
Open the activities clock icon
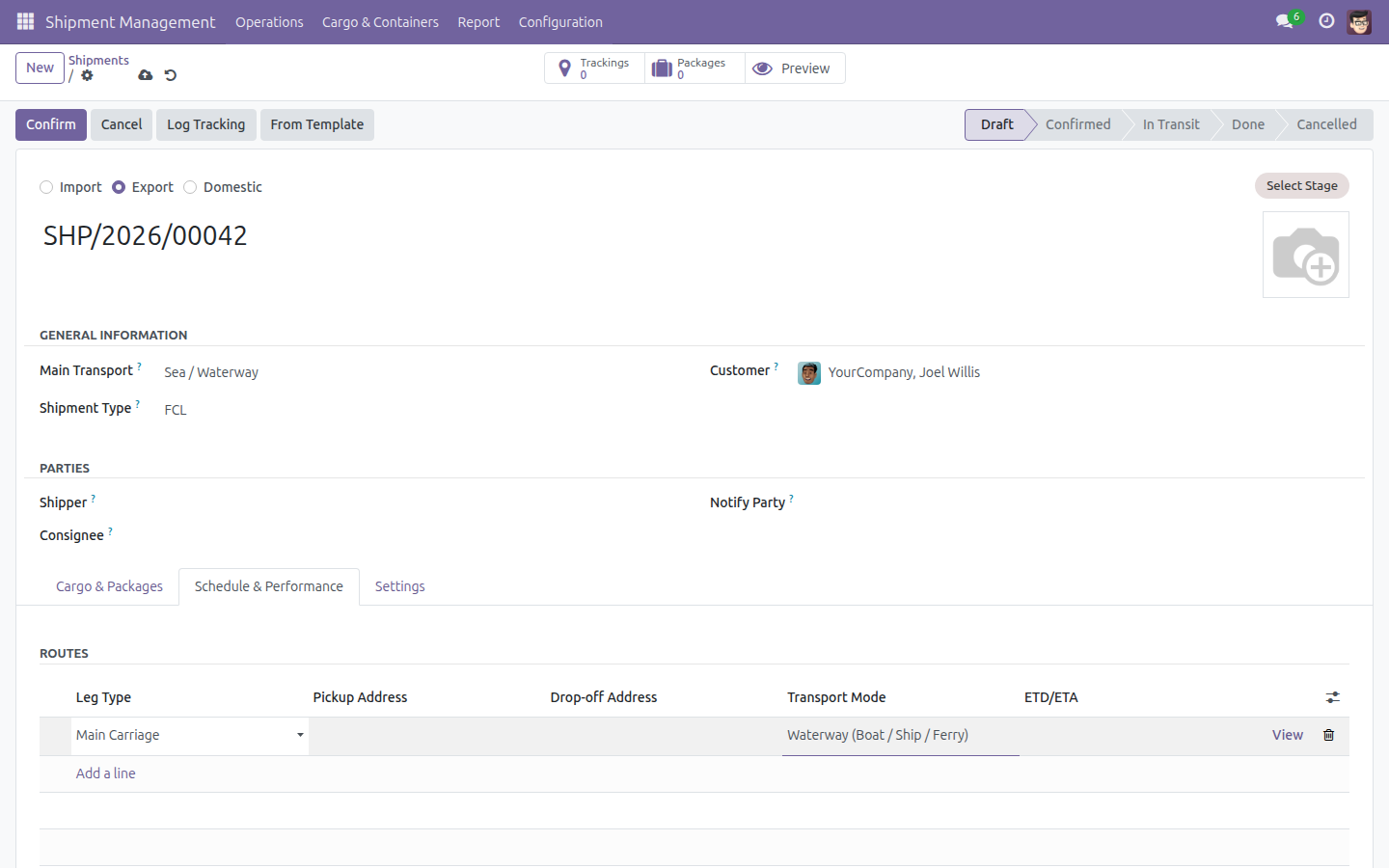point(1326,21)
